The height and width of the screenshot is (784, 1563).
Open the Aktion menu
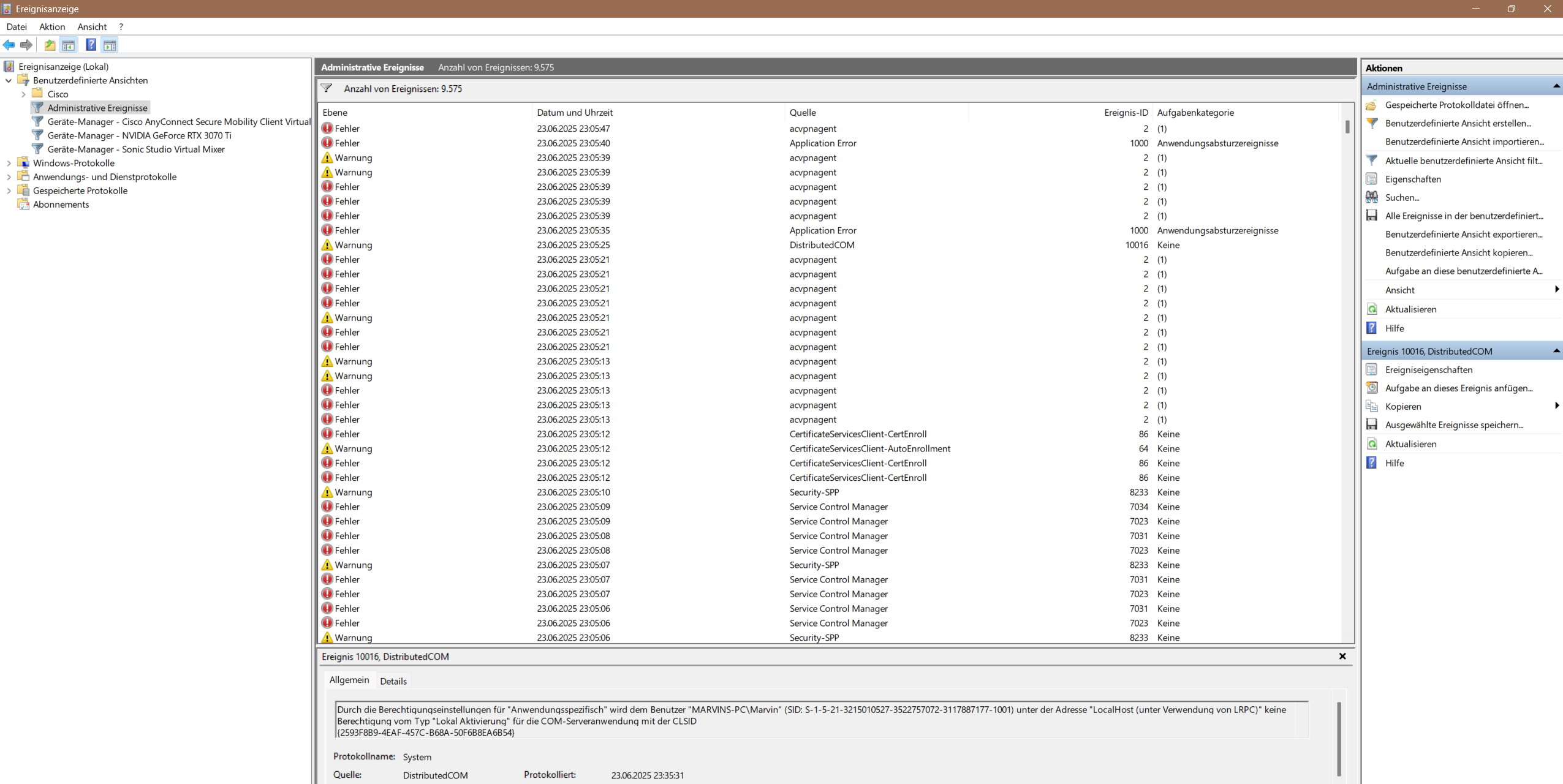pyautogui.click(x=52, y=27)
